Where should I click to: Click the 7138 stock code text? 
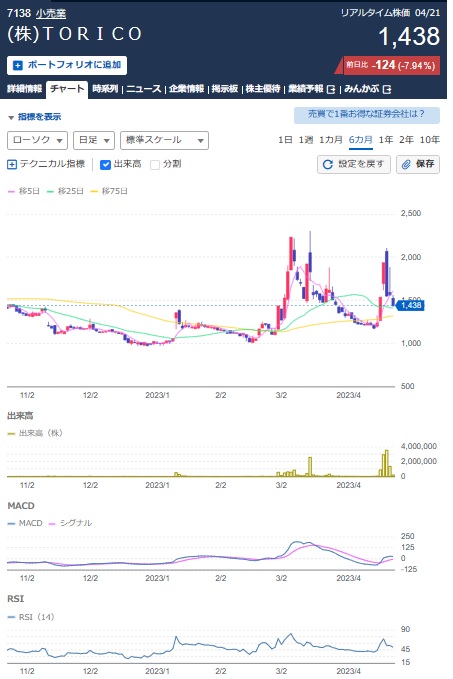click(19, 13)
